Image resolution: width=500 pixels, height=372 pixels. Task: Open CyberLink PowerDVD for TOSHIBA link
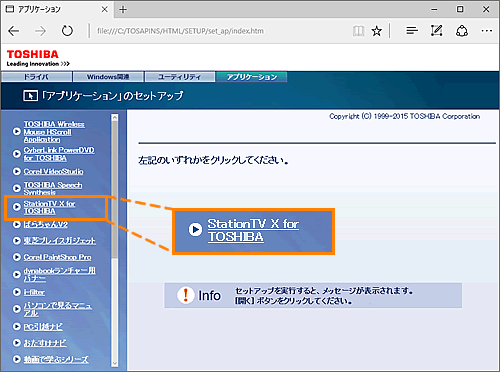[59, 154]
